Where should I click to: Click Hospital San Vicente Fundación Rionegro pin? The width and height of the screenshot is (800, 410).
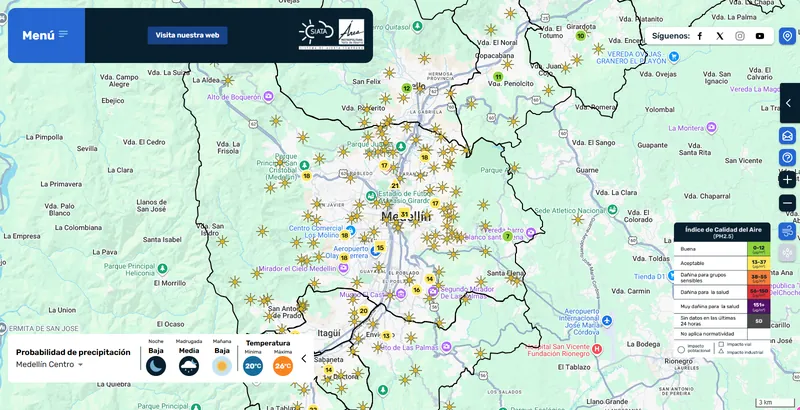(596, 350)
